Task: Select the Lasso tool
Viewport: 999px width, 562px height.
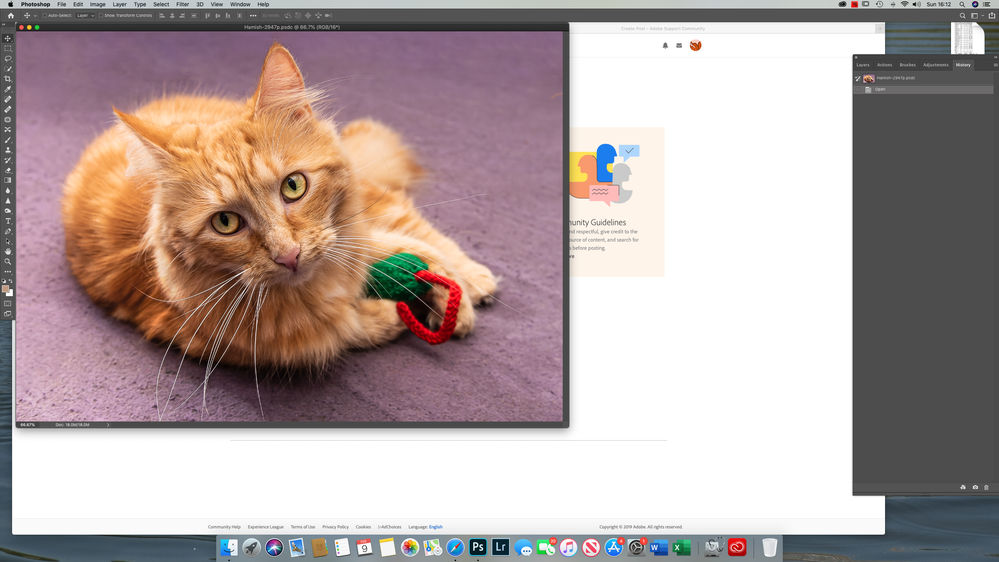Action: pyautogui.click(x=8, y=59)
